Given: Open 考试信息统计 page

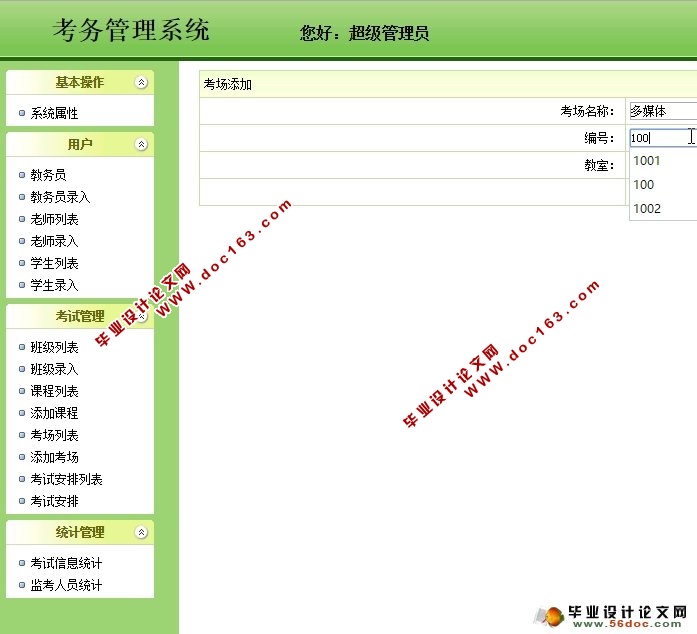Looking at the screenshot, I should click(66, 563).
